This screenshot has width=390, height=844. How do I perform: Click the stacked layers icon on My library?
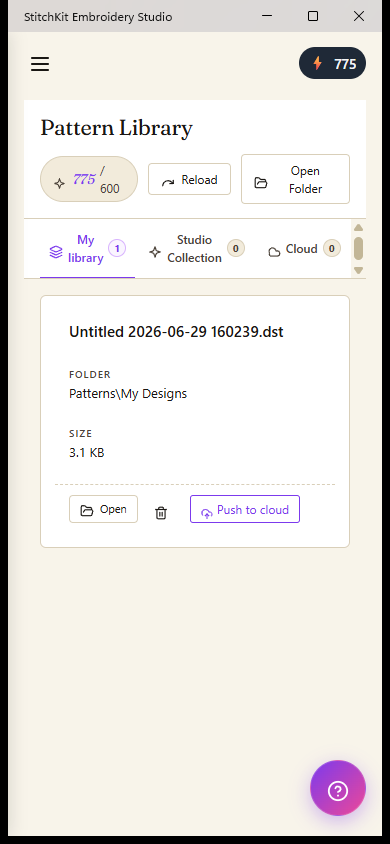pyautogui.click(x=55, y=251)
